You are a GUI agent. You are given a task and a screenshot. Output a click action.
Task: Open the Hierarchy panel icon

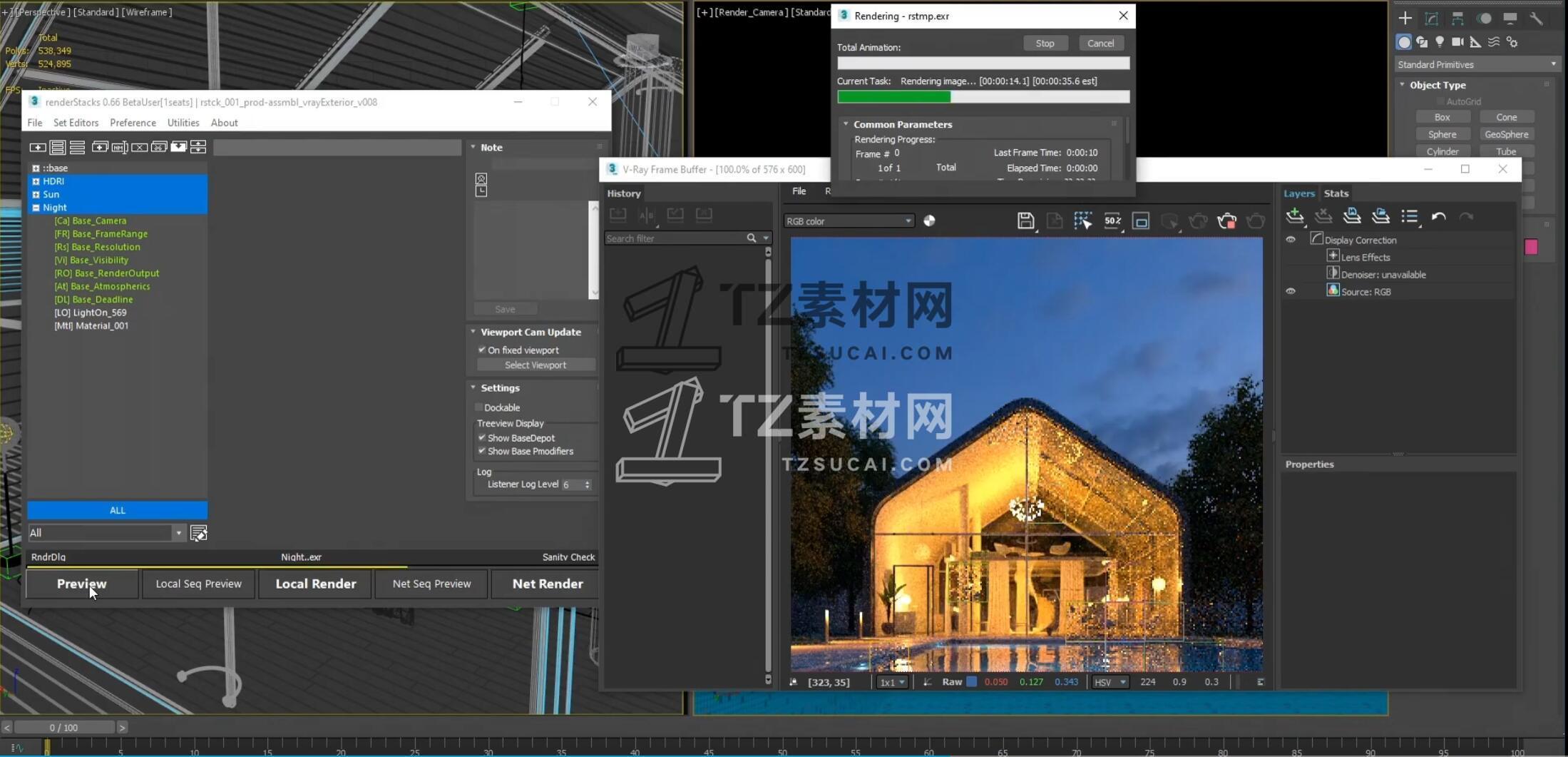[x=1457, y=19]
